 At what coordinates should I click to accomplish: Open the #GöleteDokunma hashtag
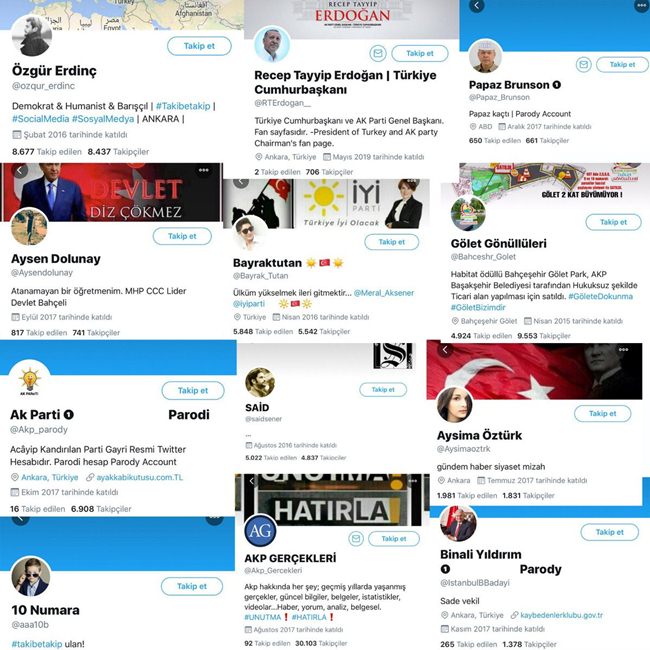tap(600, 296)
